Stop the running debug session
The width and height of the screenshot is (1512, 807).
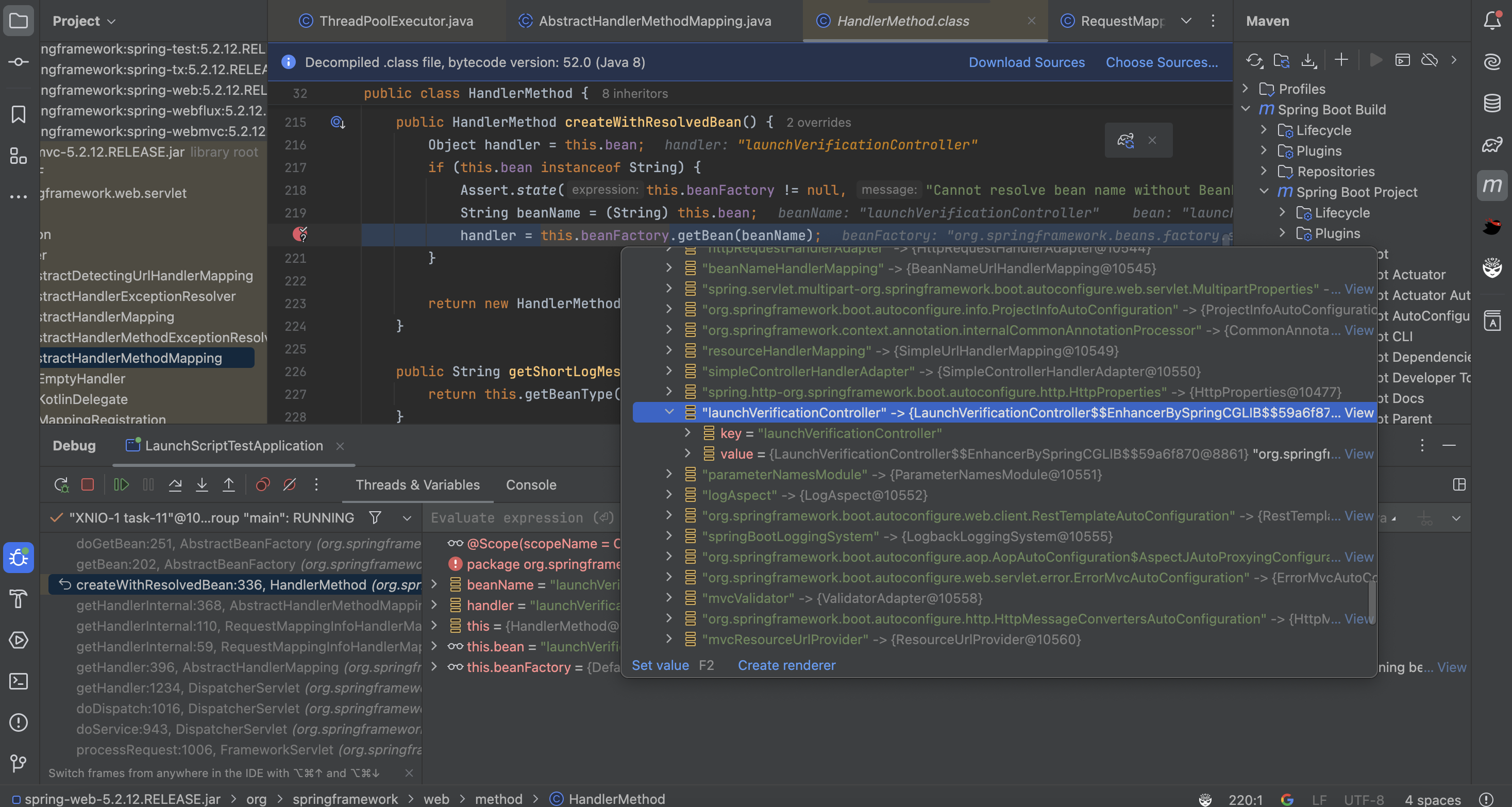click(88, 485)
